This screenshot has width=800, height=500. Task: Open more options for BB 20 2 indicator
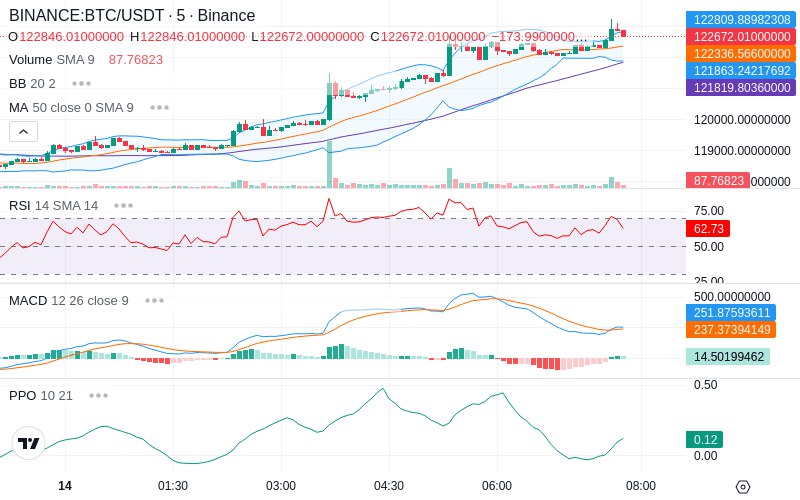click(x=81, y=83)
